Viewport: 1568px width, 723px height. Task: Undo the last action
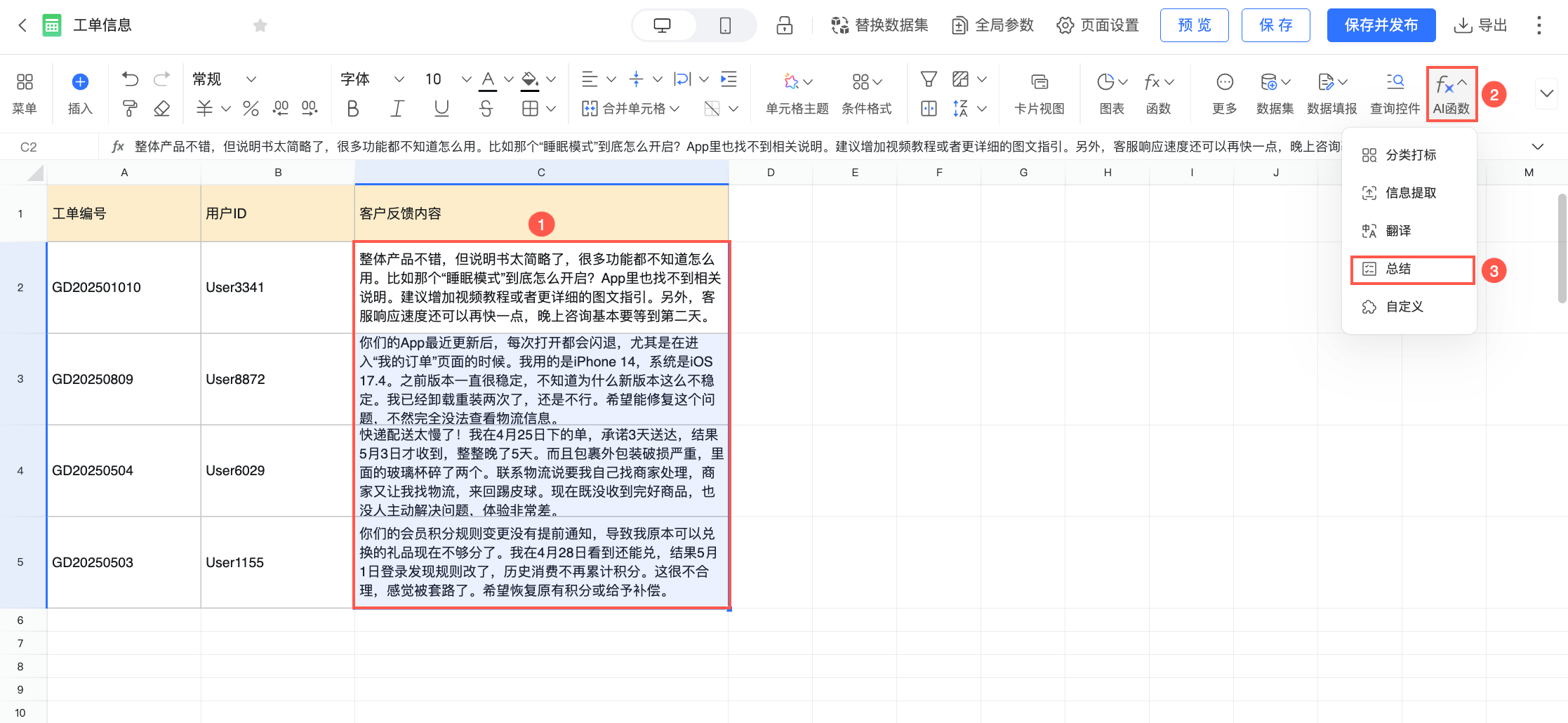coord(130,79)
